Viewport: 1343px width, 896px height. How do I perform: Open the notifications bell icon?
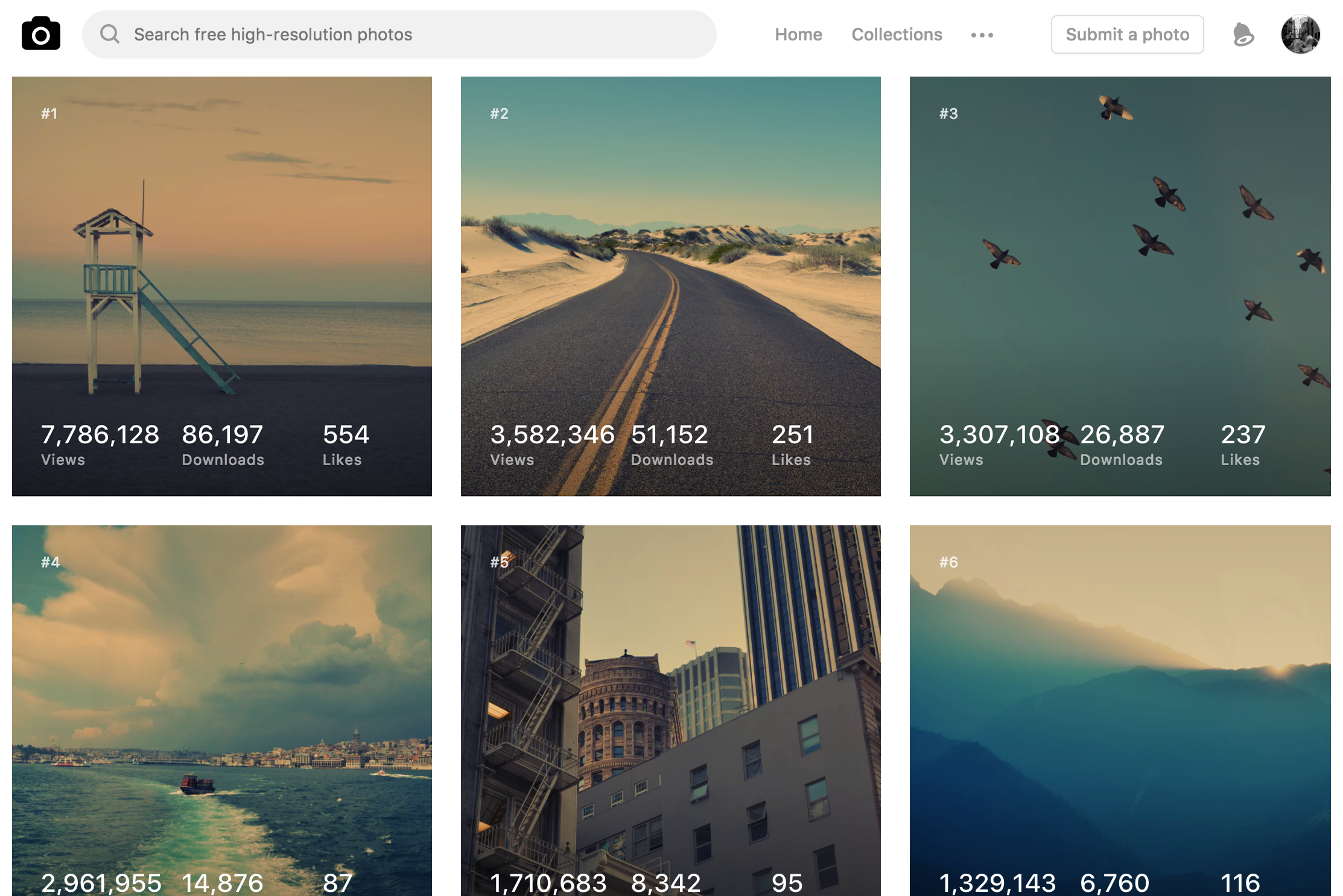tap(1243, 34)
